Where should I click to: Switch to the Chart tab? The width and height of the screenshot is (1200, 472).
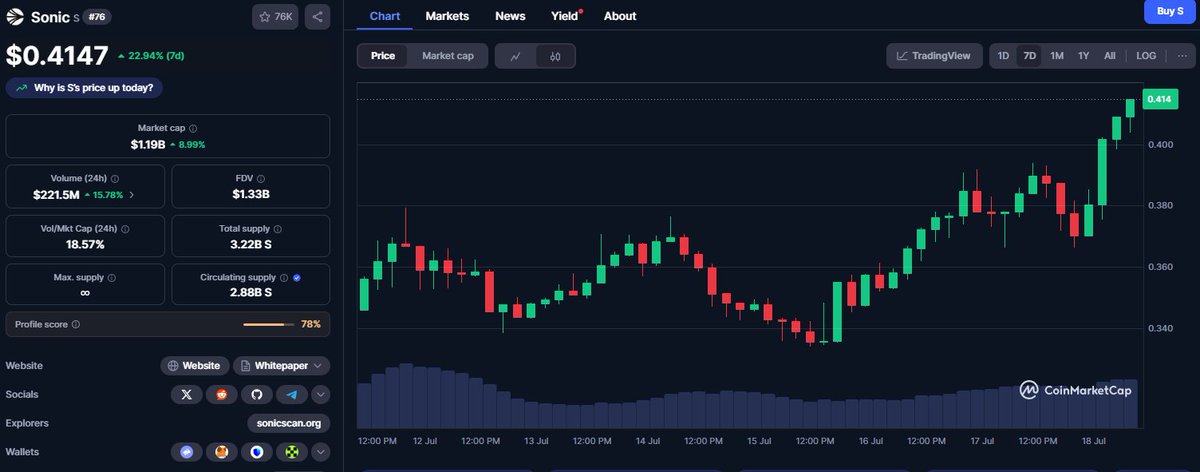[385, 16]
